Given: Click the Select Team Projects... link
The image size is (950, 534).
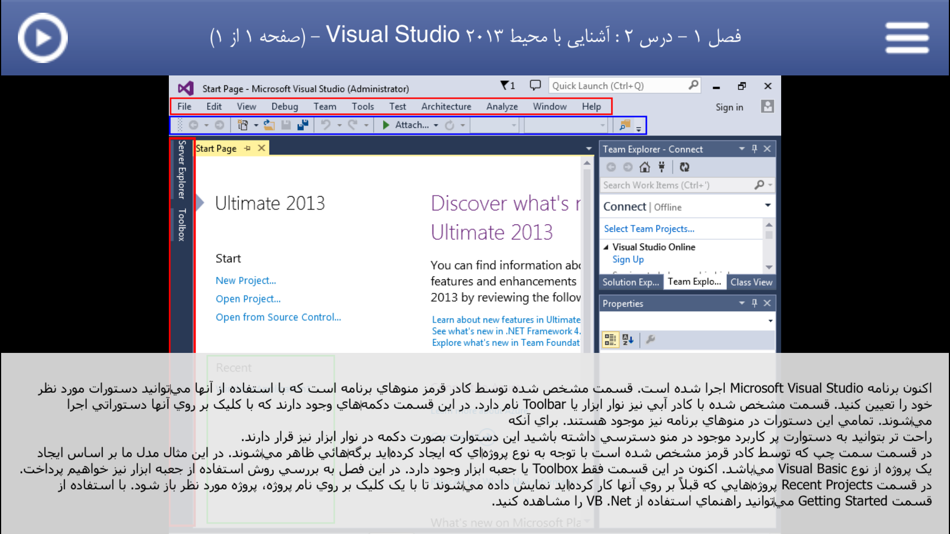Looking at the screenshot, I should tap(649, 229).
